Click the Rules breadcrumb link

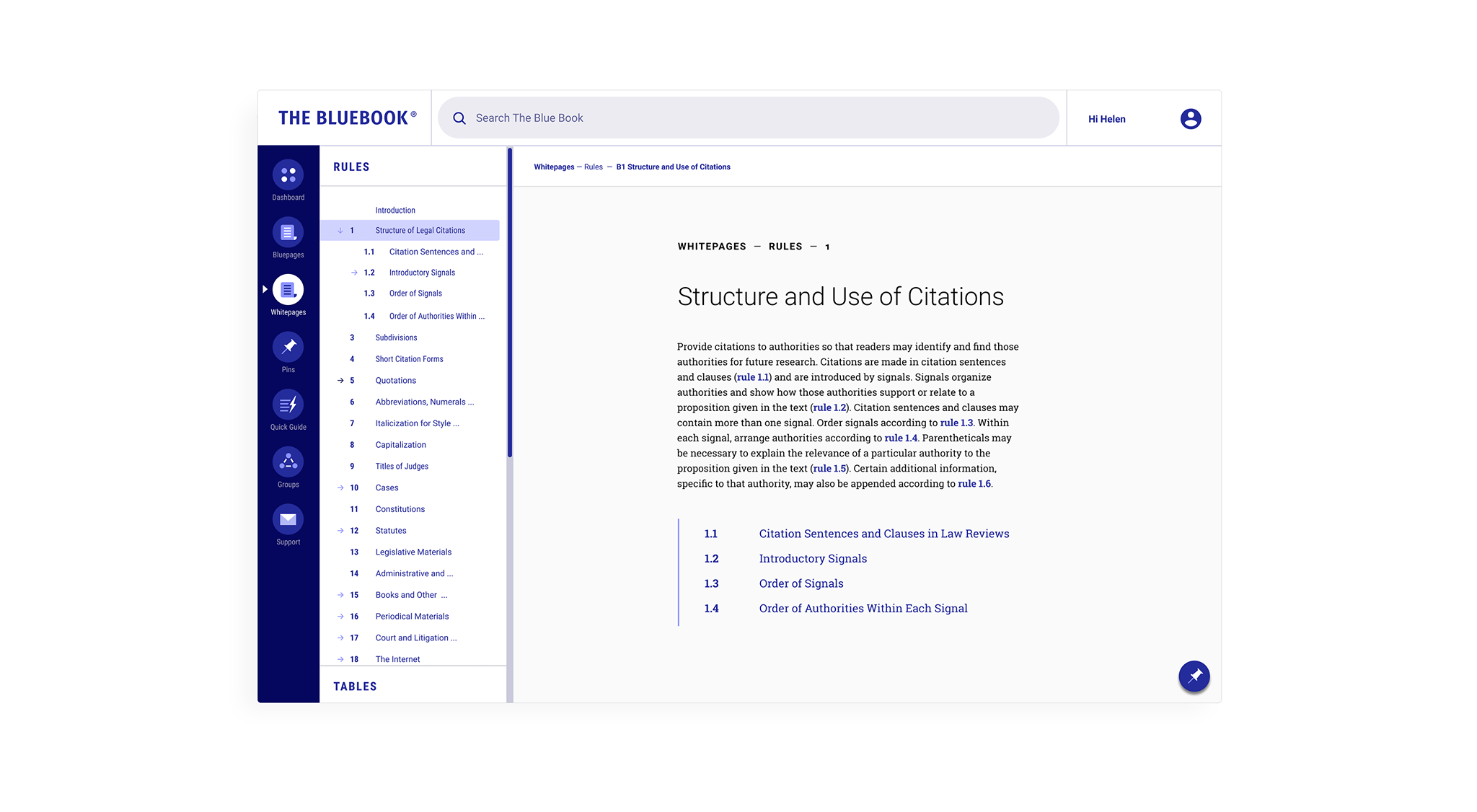[x=593, y=167]
